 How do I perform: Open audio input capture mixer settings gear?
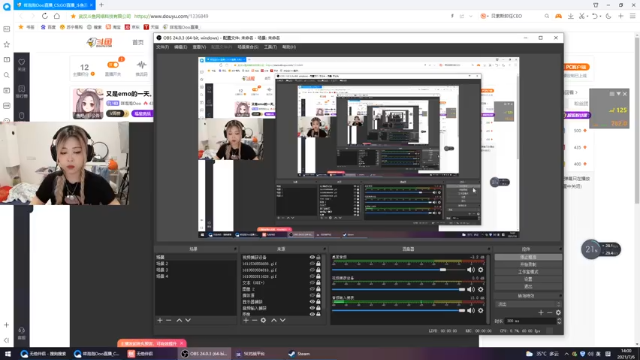point(480,311)
